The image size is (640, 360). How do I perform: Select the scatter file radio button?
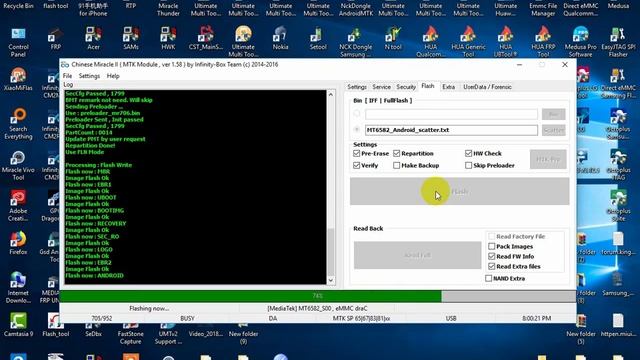357,130
